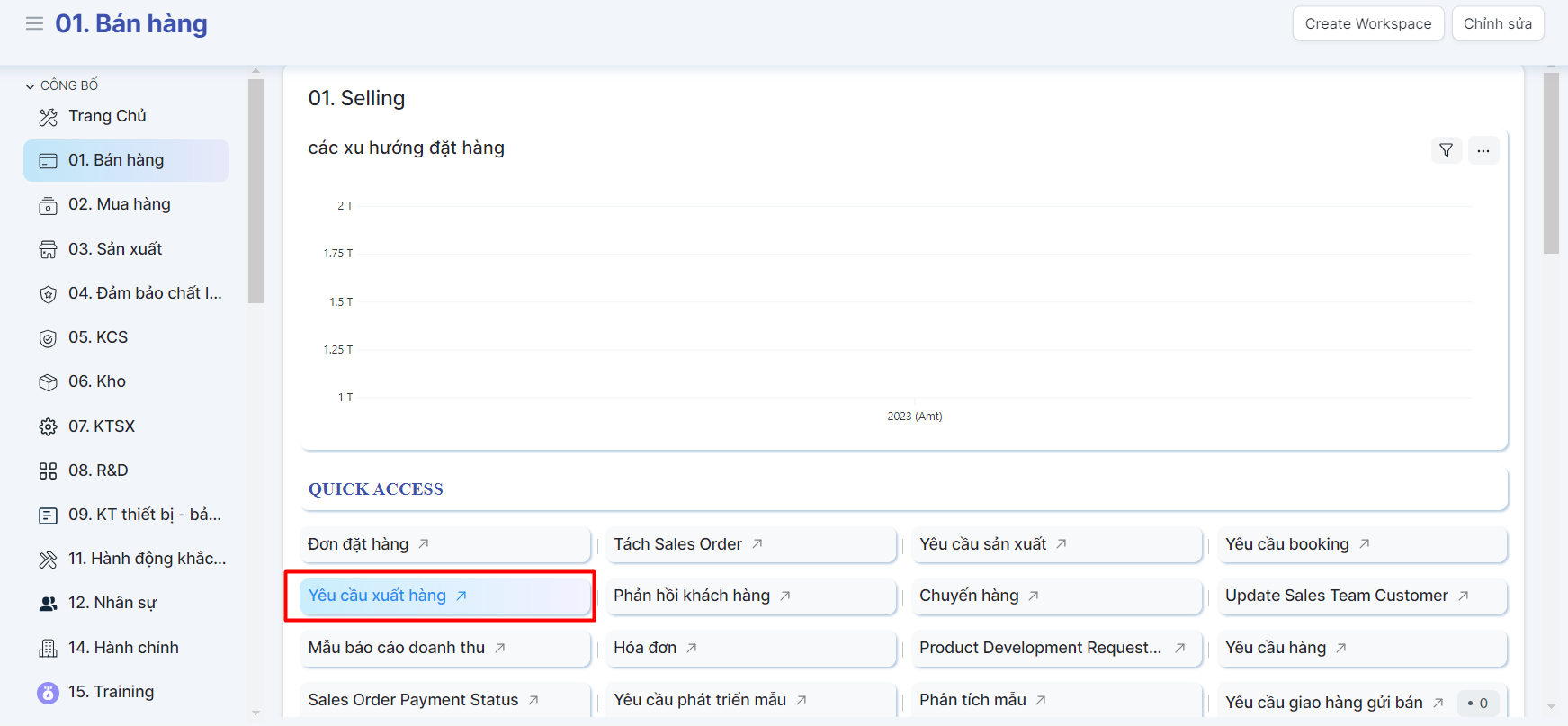Click the 08. R&D grid icon

(49, 471)
